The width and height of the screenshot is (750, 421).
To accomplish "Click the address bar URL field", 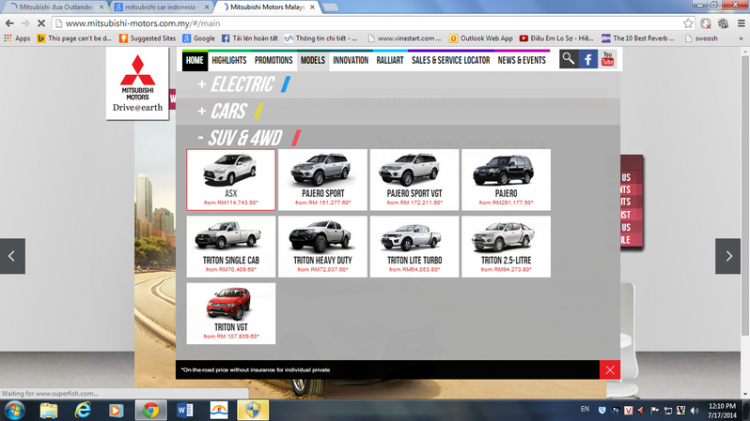I will pos(368,23).
